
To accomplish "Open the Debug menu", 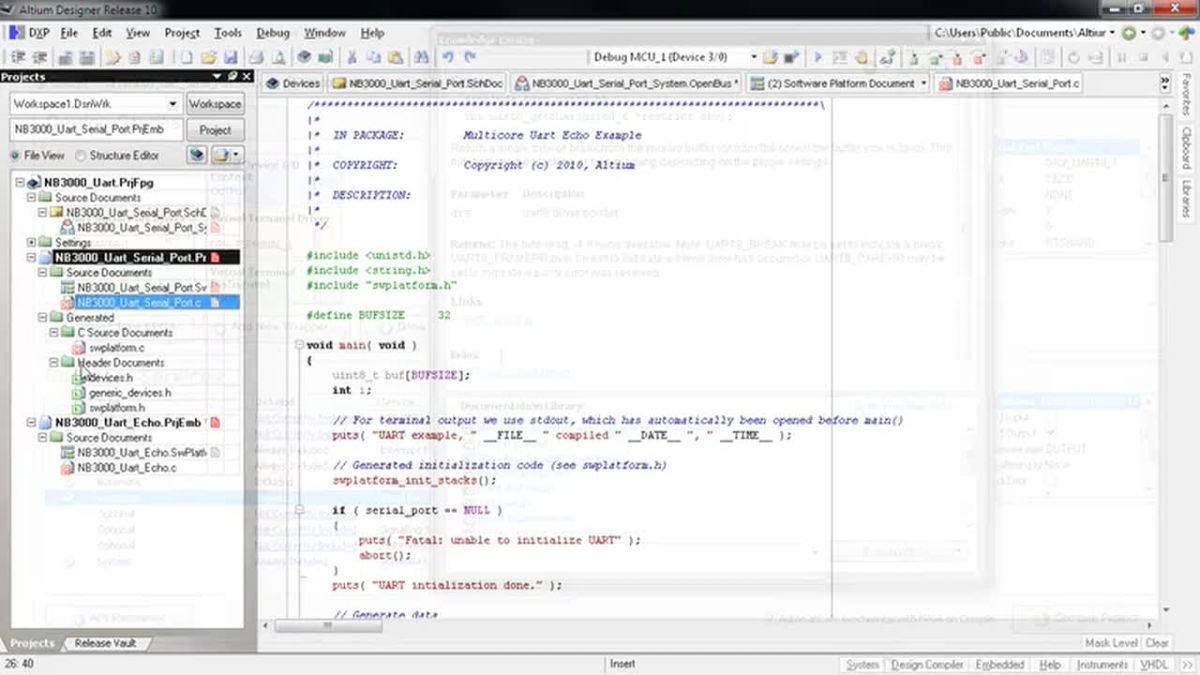I will 272,32.
